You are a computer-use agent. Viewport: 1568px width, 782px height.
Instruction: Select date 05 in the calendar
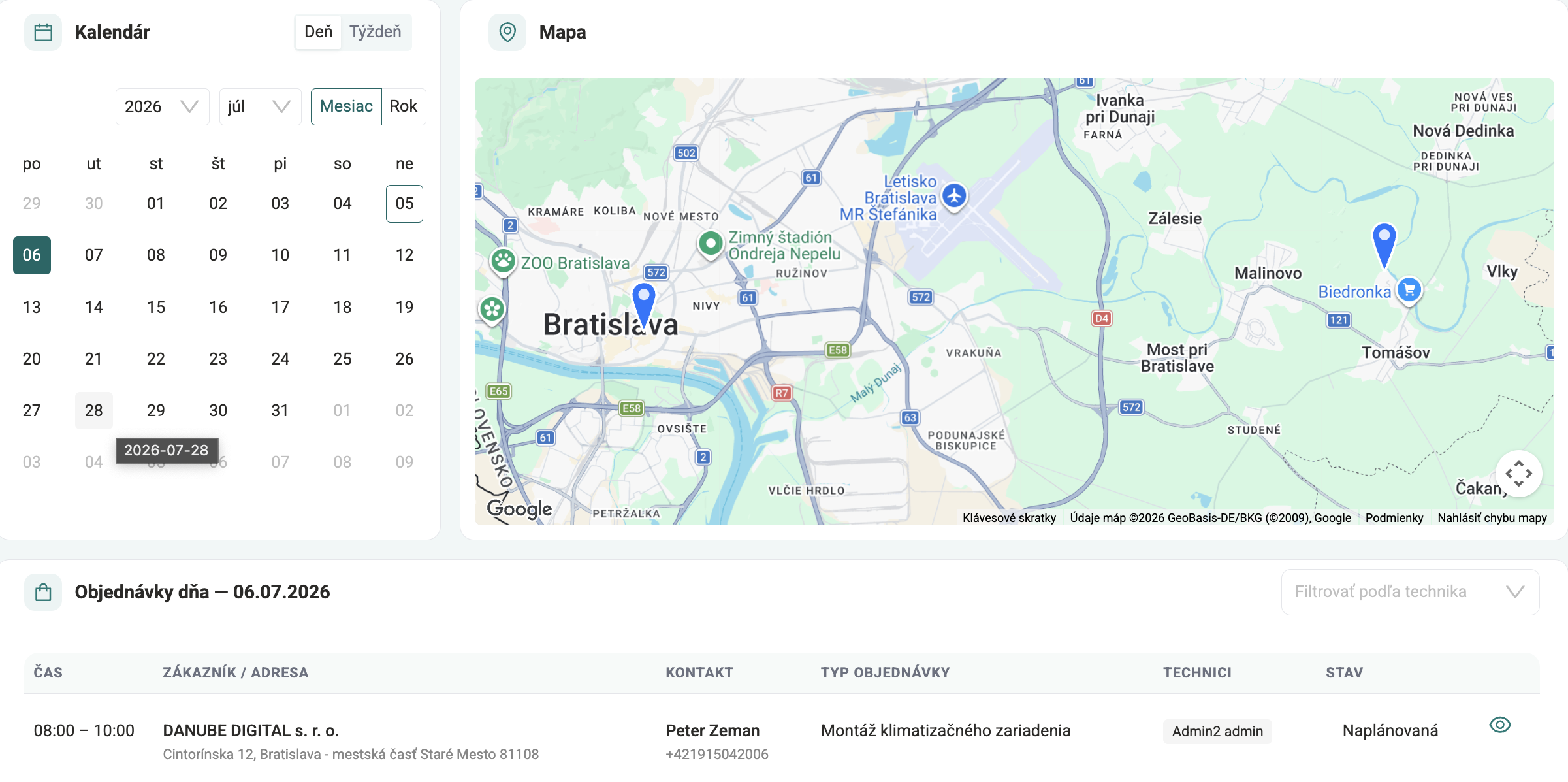(x=404, y=204)
